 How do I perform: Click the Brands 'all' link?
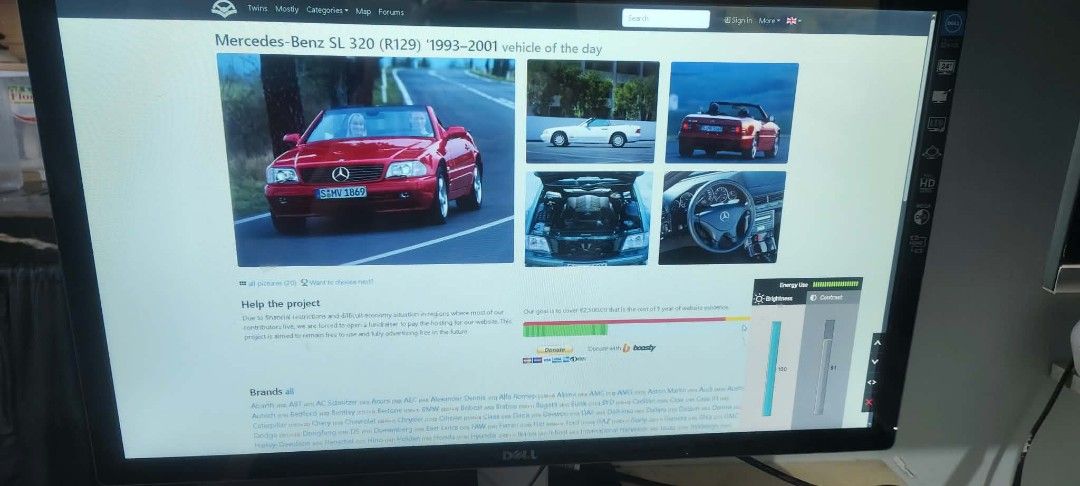289,392
